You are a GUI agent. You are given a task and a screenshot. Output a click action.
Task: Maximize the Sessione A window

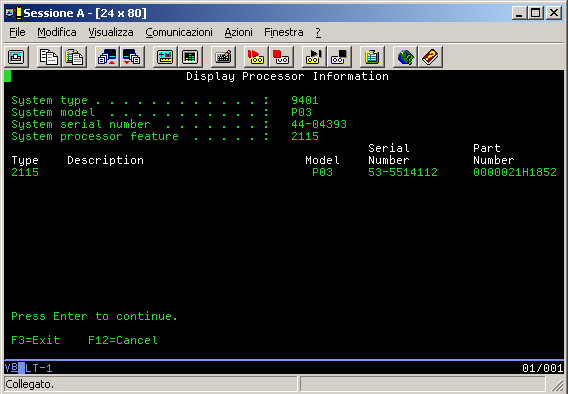pos(535,13)
